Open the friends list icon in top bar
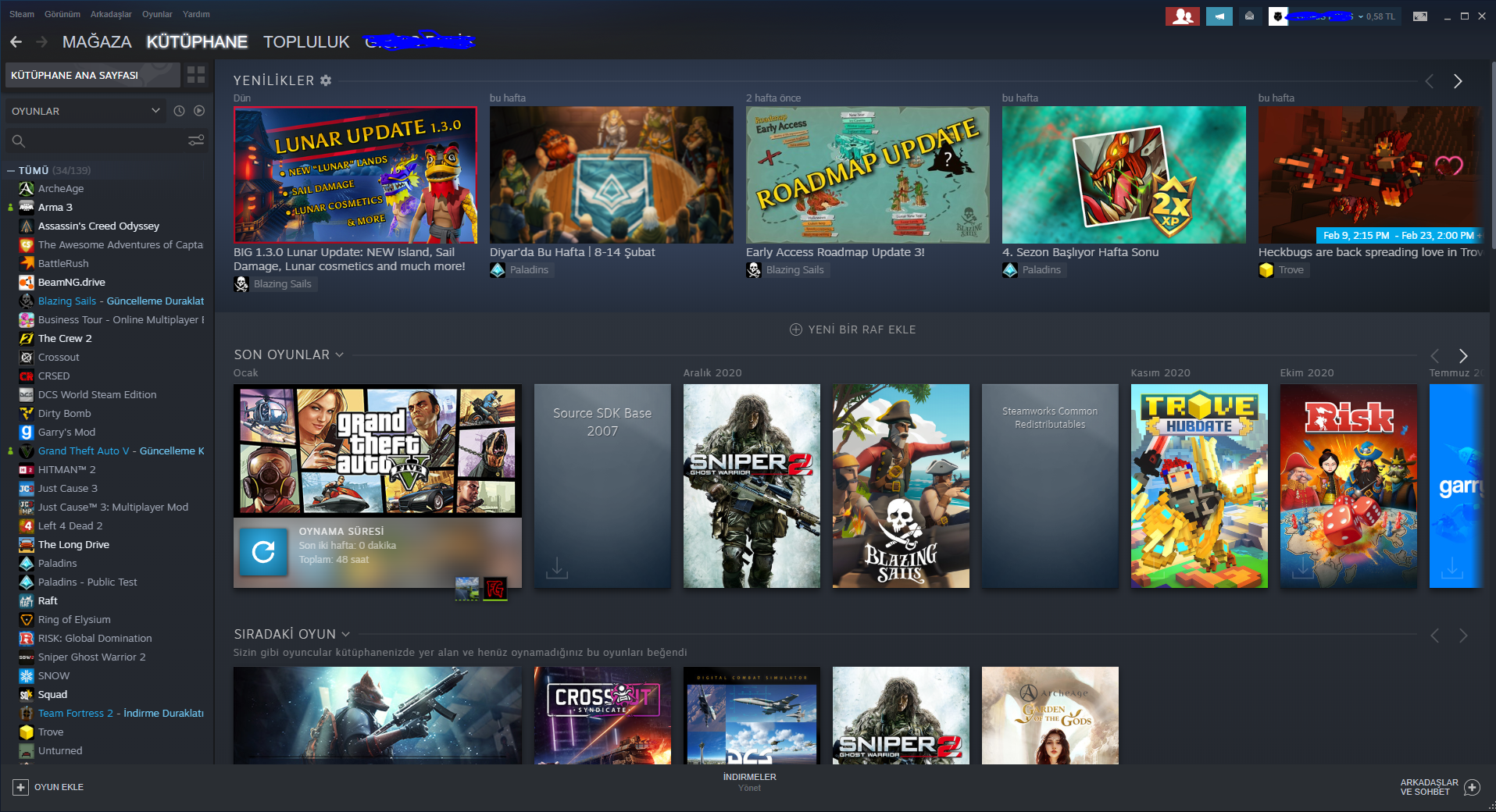The image size is (1496, 812). point(1183,16)
